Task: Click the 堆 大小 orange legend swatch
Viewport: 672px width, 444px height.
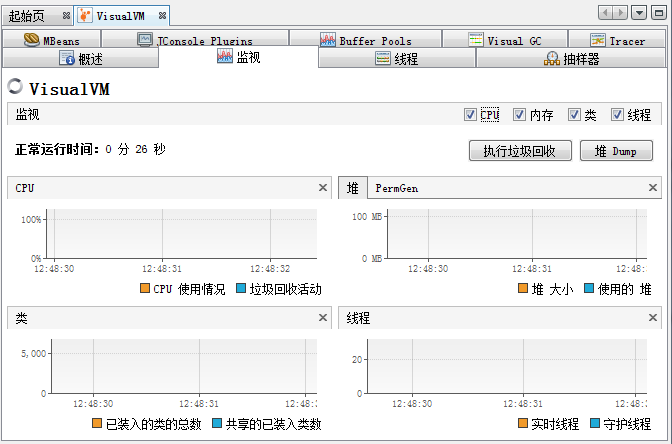Action: tap(523, 288)
